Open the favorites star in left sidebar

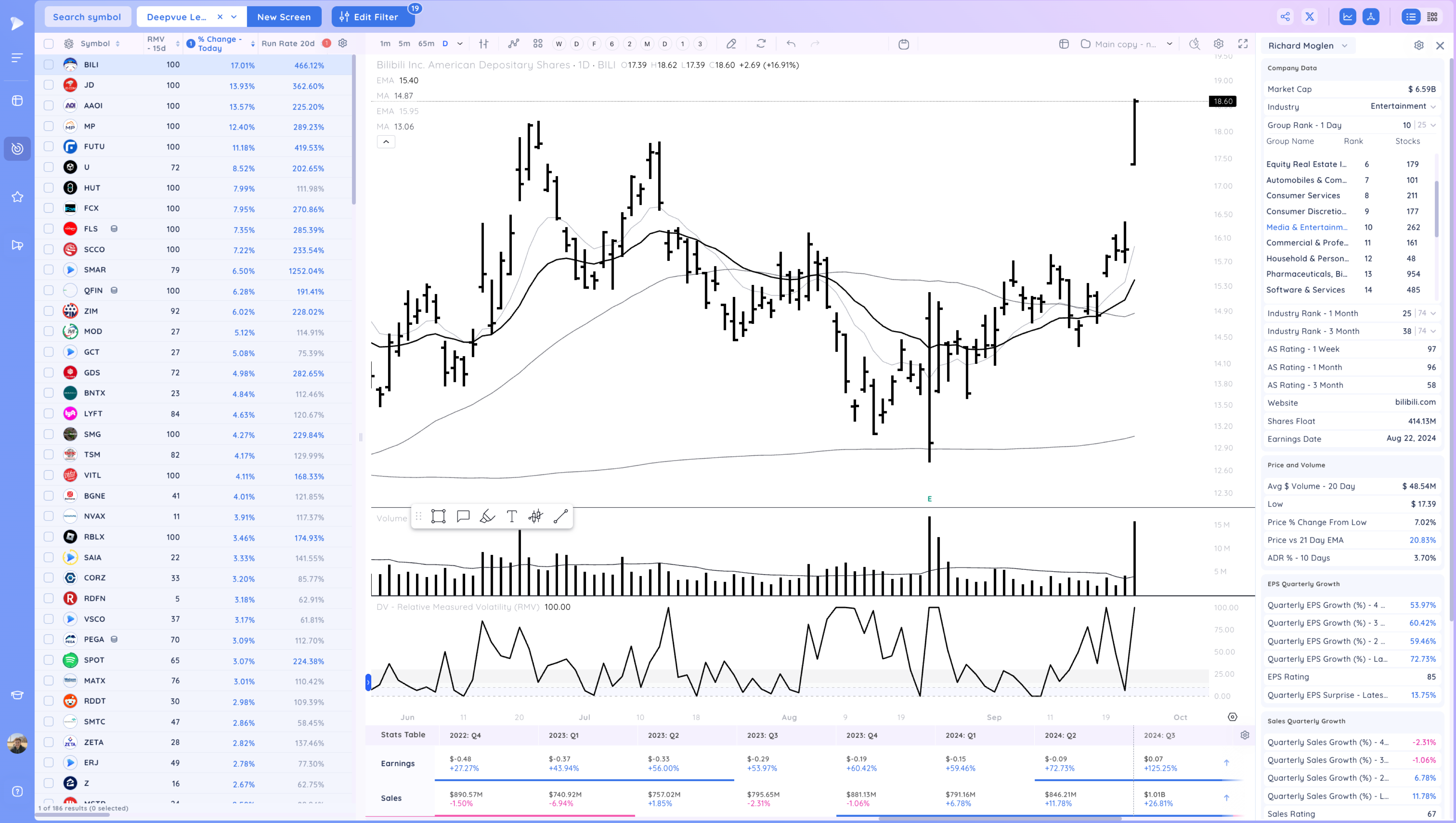(17, 197)
